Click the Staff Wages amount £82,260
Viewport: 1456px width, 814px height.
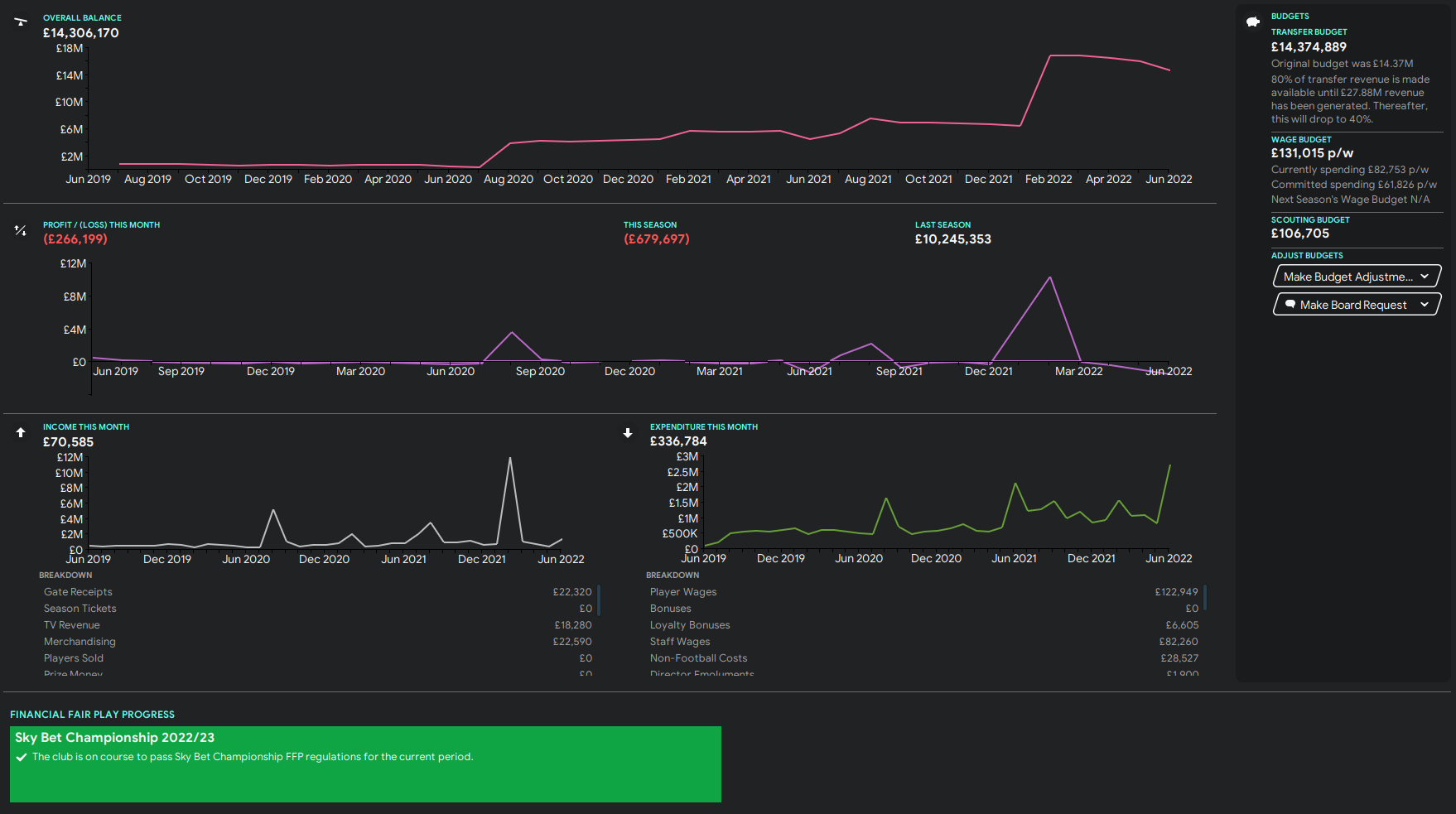(x=1179, y=642)
